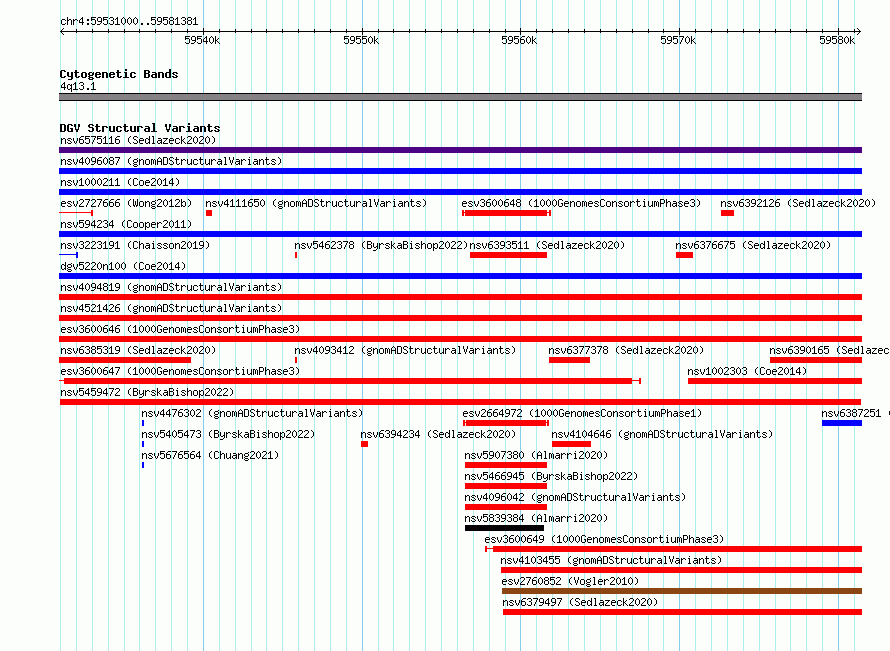Viewport: 890px width, 651px height.
Task: Open the dgv5220n100 (Coe2014) label
Action: point(123,266)
